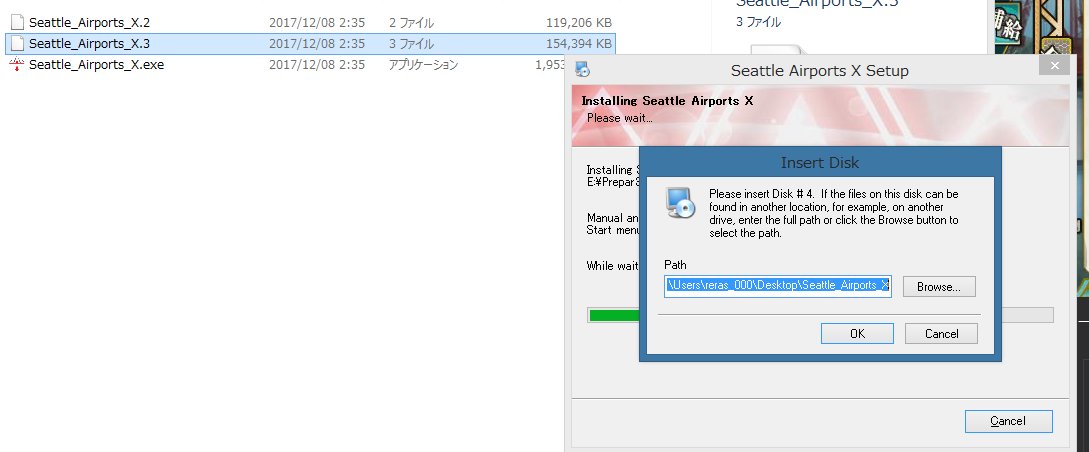This screenshot has height=452, width=1089.
Task: Select Seattle_Airports_X.exe in file list
Action: pos(96,65)
